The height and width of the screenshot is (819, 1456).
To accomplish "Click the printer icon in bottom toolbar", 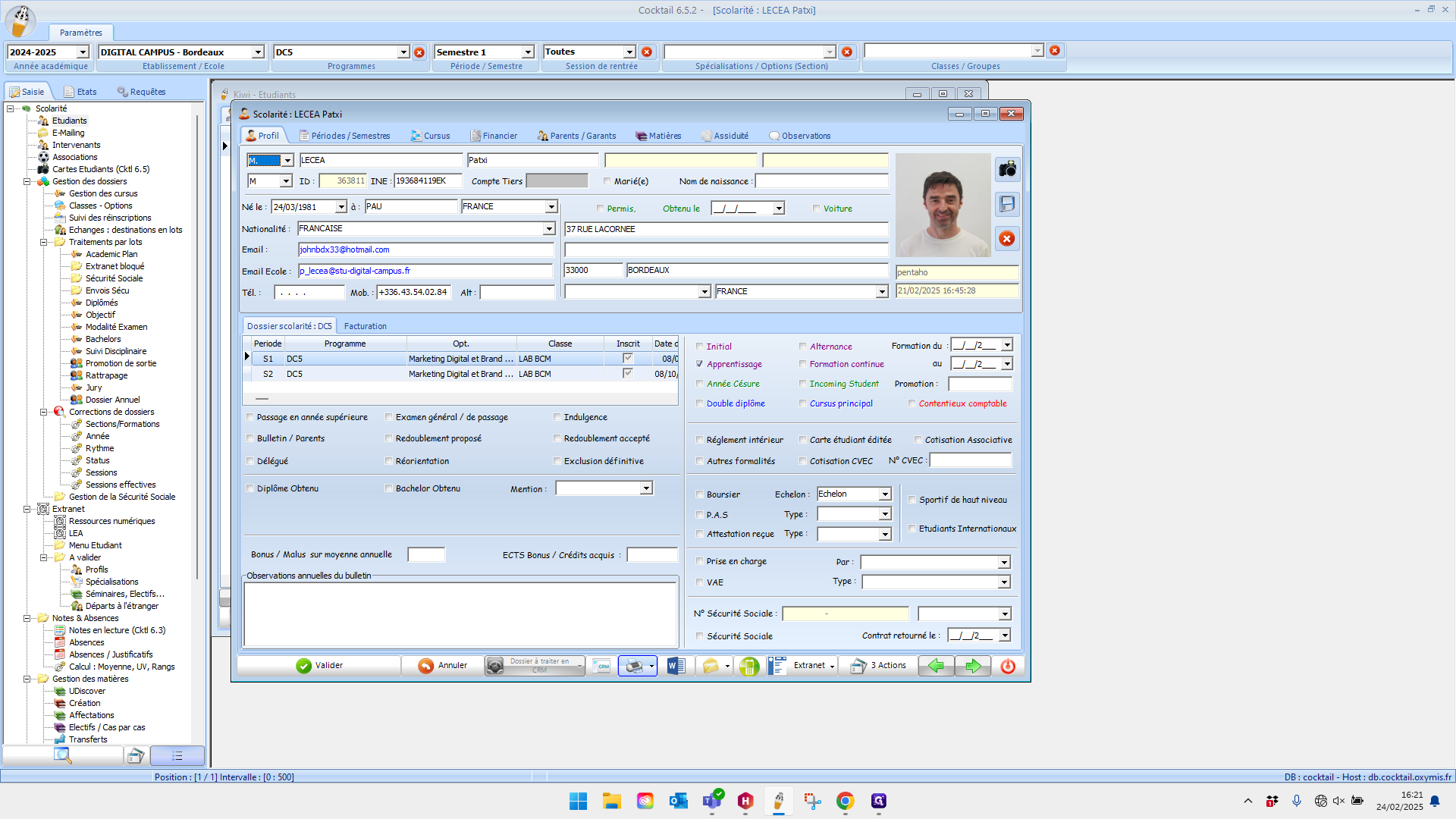I will [x=634, y=666].
